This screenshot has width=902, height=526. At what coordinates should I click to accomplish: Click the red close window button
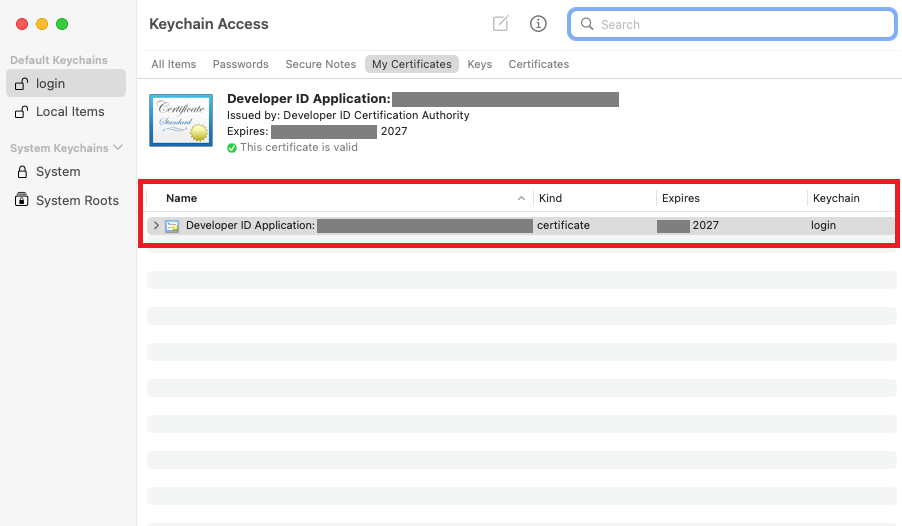22,24
